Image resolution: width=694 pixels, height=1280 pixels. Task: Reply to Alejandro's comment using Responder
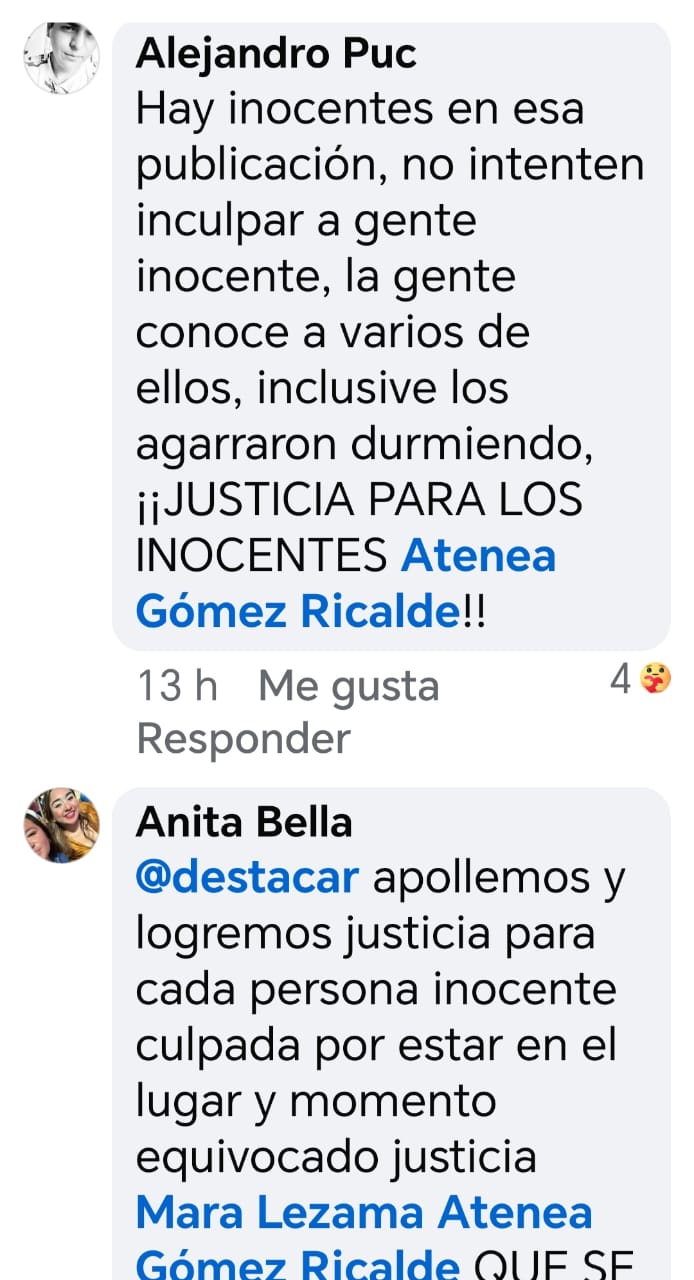pyautogui.click(x=243, y=739)
